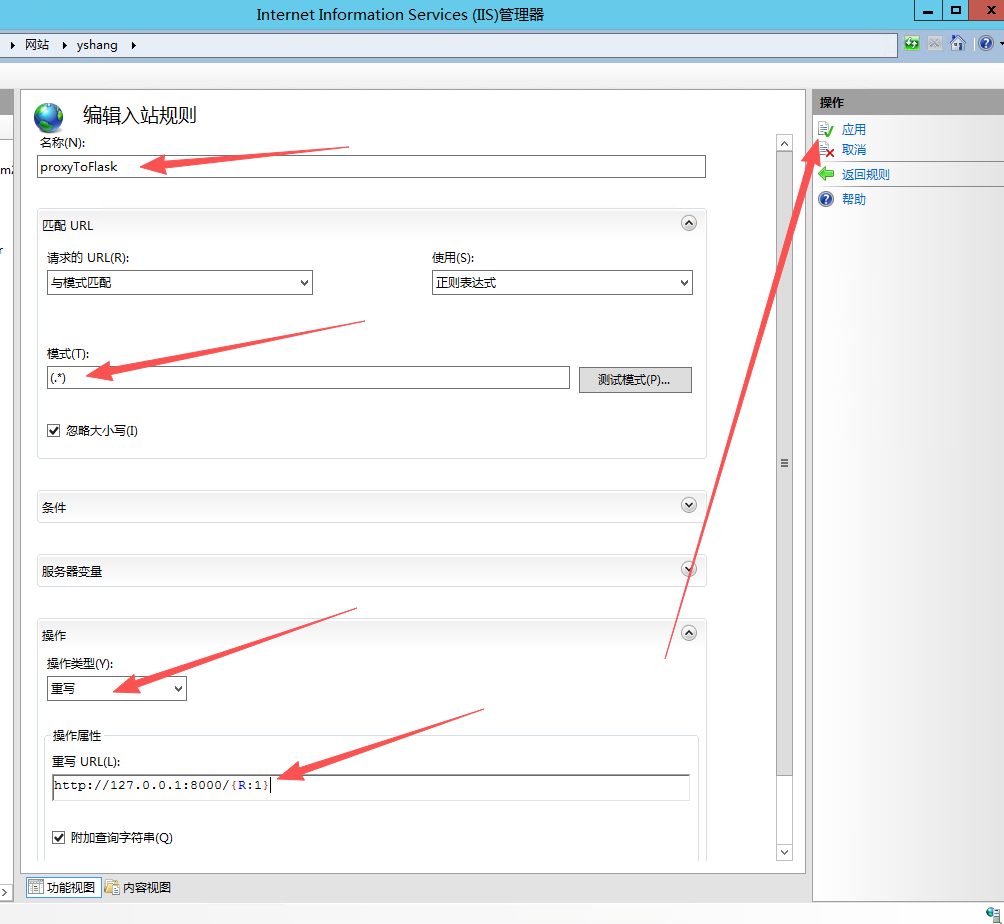Click the 重写 URL input field
The image size is (1004, 924).
tap(371, 787)
